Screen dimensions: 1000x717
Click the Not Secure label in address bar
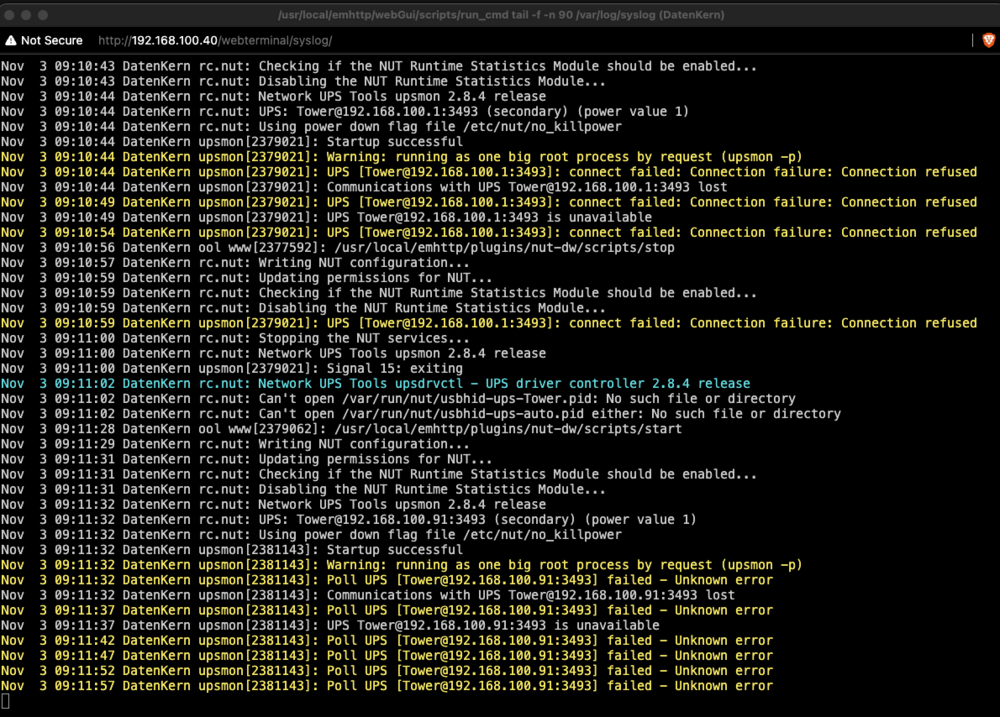coord(52,40)
